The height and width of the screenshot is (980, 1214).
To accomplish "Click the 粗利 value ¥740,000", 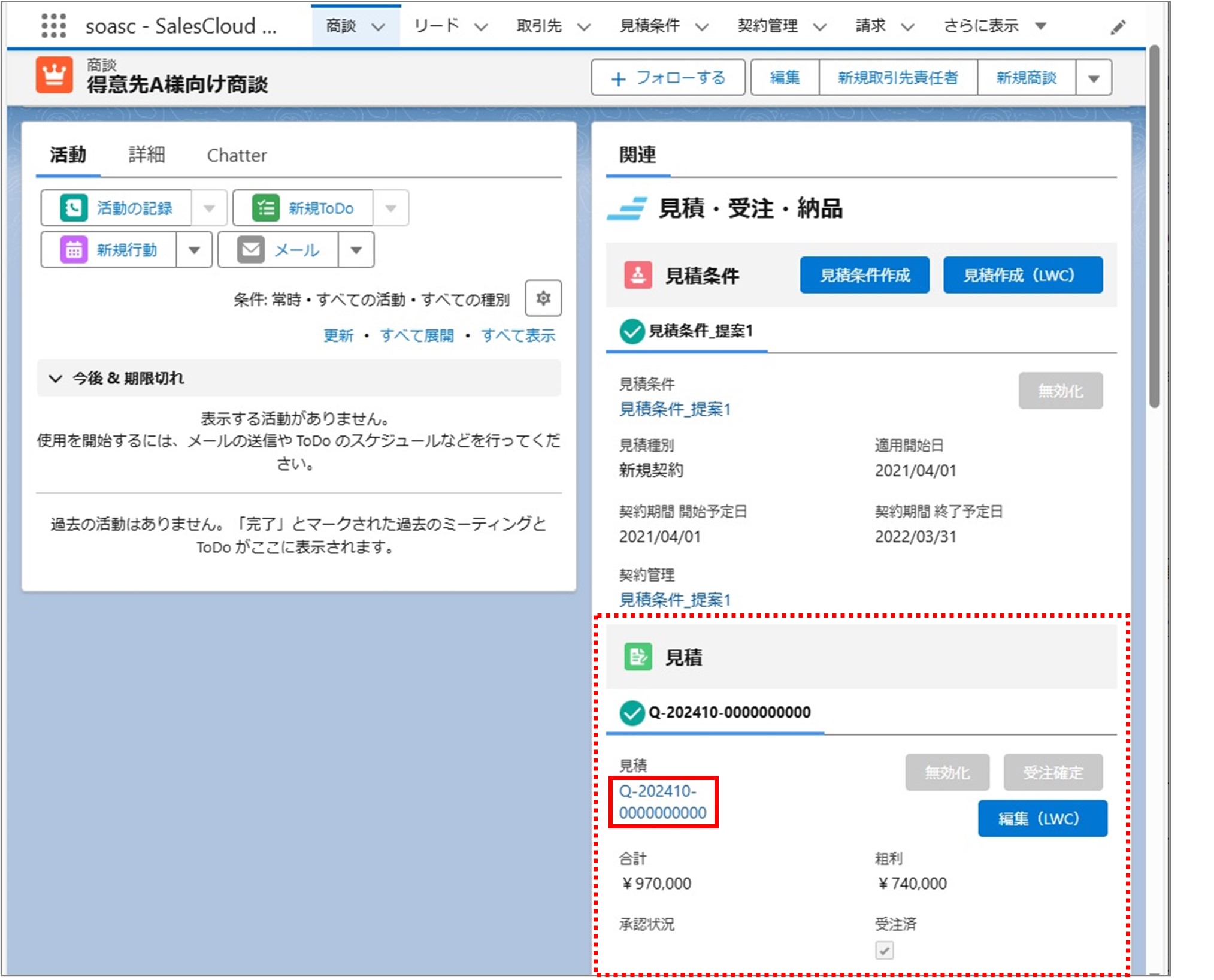I will [912, 884].
